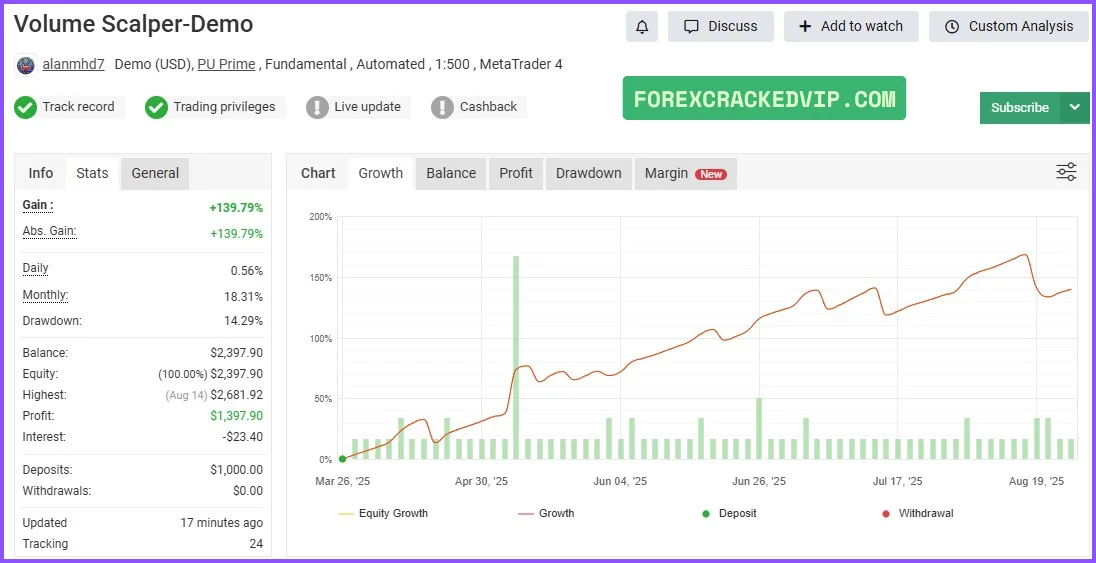Click the Live update label
The height and width of the screenshot is (563, 1096).
[x=368, y=107]
